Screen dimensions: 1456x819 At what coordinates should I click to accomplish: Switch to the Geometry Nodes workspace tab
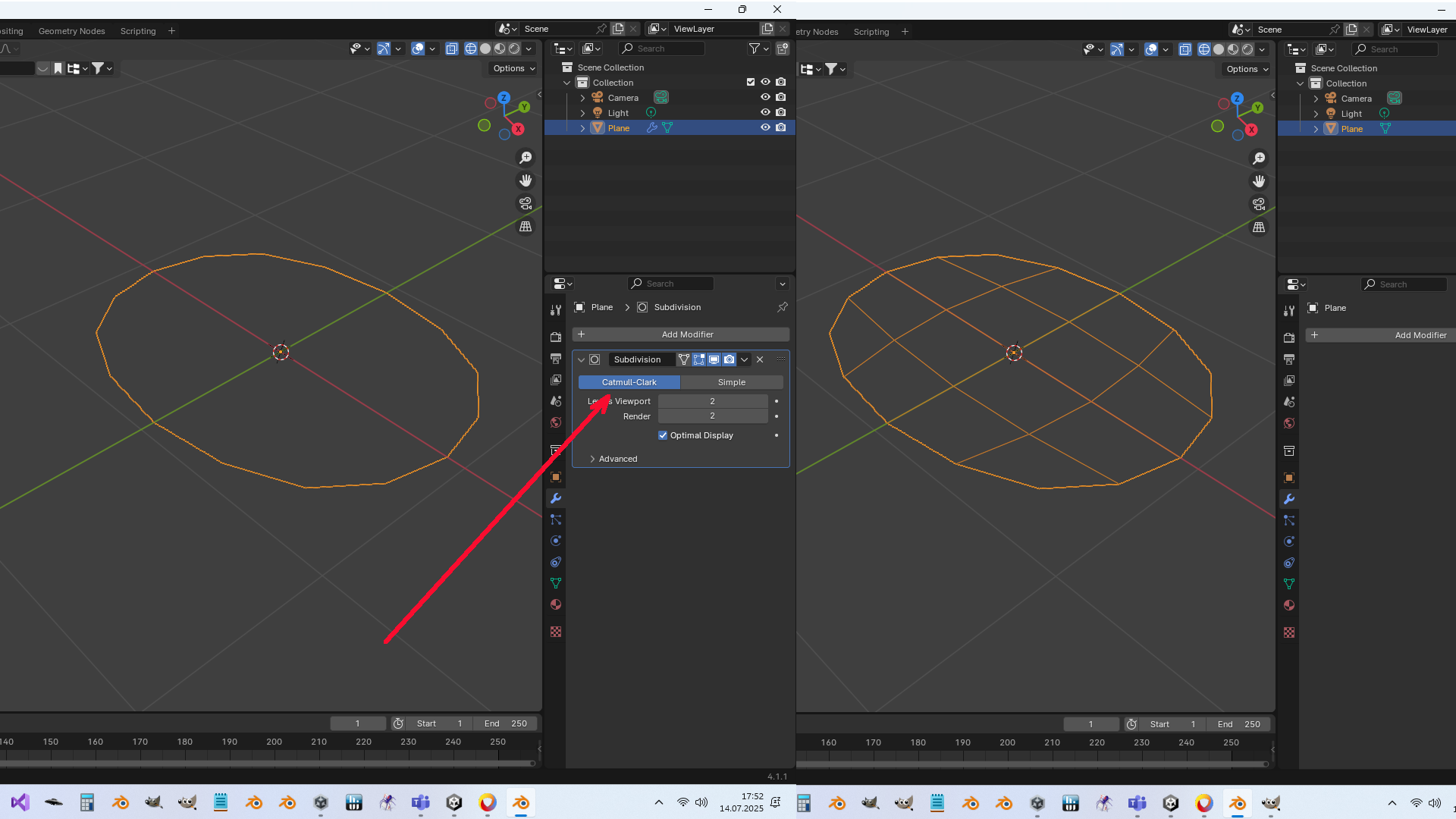tap(71, 31)
